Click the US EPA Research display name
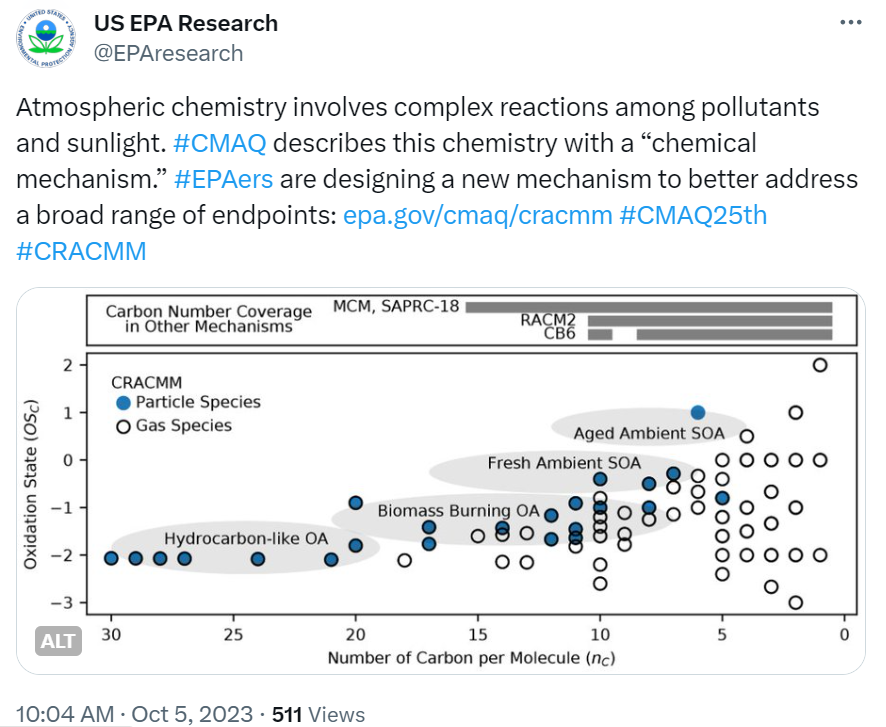This screenshot has height=727, width=886. click(185, 22)
